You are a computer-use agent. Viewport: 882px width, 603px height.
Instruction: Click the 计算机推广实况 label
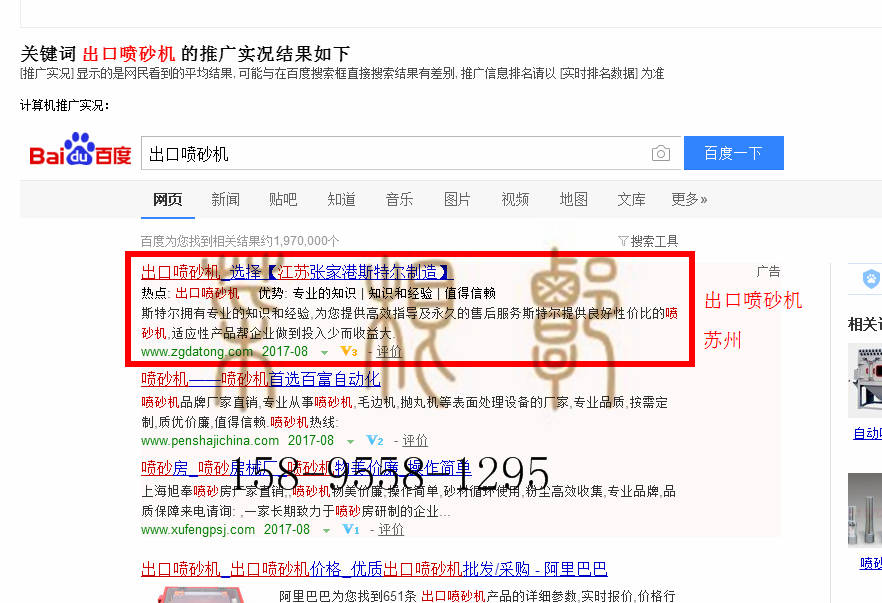tap(65, 105)
